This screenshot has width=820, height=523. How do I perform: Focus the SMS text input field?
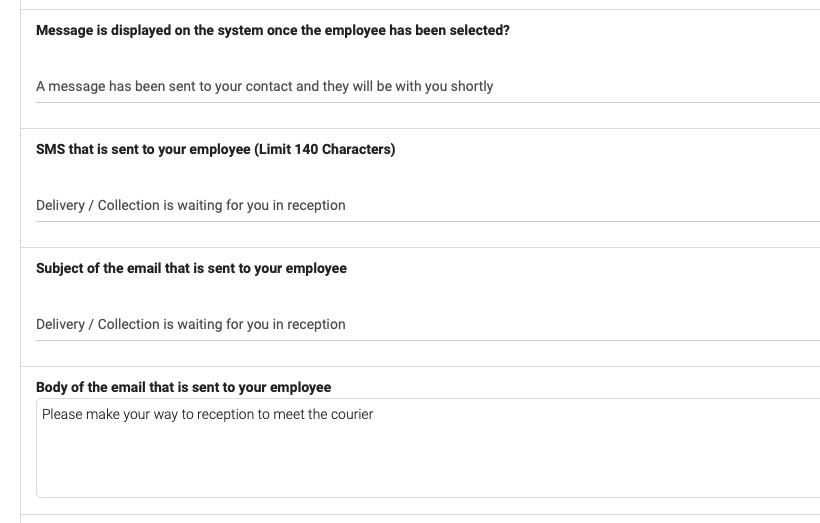[x=428, y=205]
